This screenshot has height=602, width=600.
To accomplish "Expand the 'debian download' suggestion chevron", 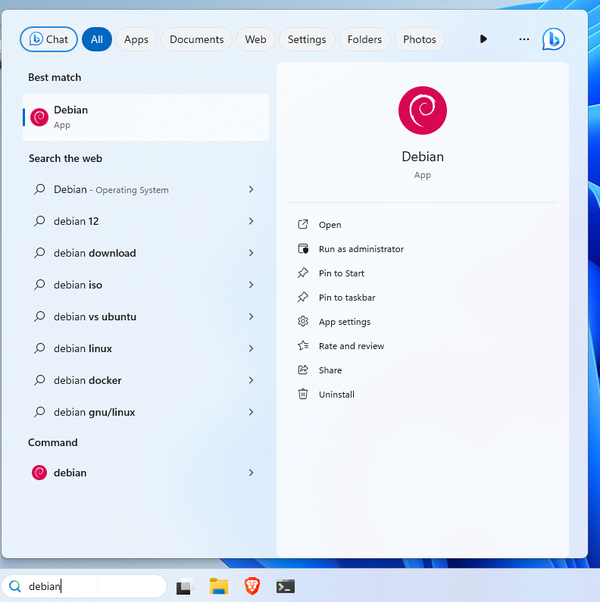I will pyautogui.click(x=251, y=253).
